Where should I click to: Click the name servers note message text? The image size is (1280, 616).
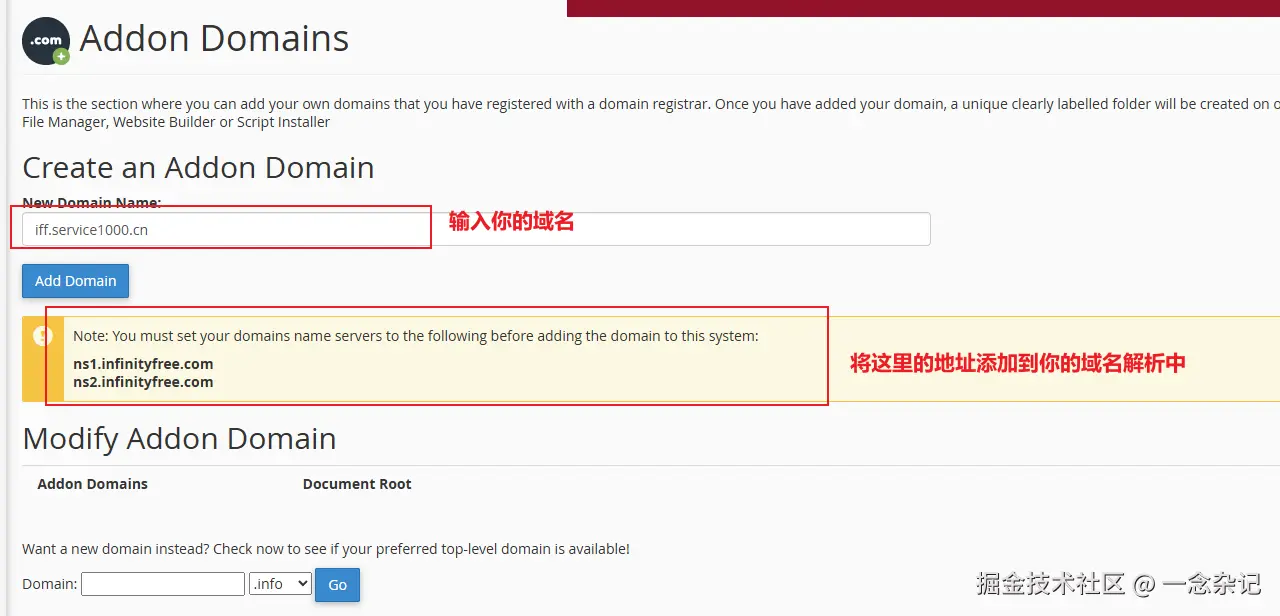point(416,336)
